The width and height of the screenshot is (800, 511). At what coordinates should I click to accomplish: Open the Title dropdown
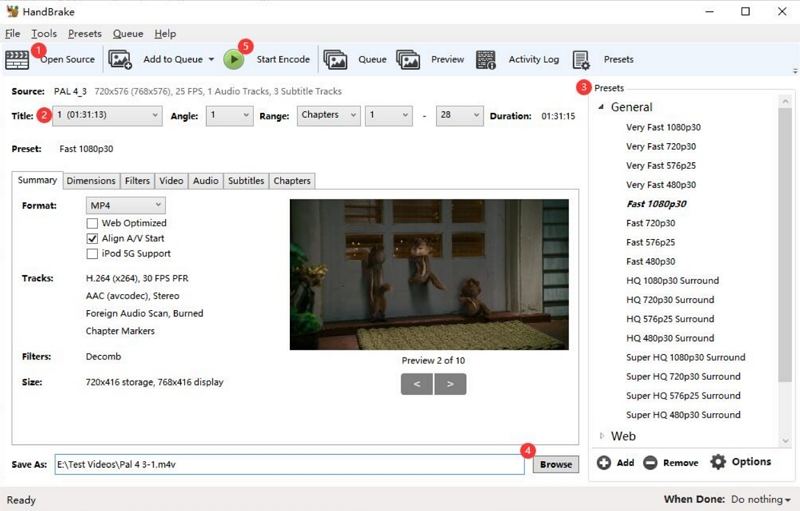[x=107, y=116]
